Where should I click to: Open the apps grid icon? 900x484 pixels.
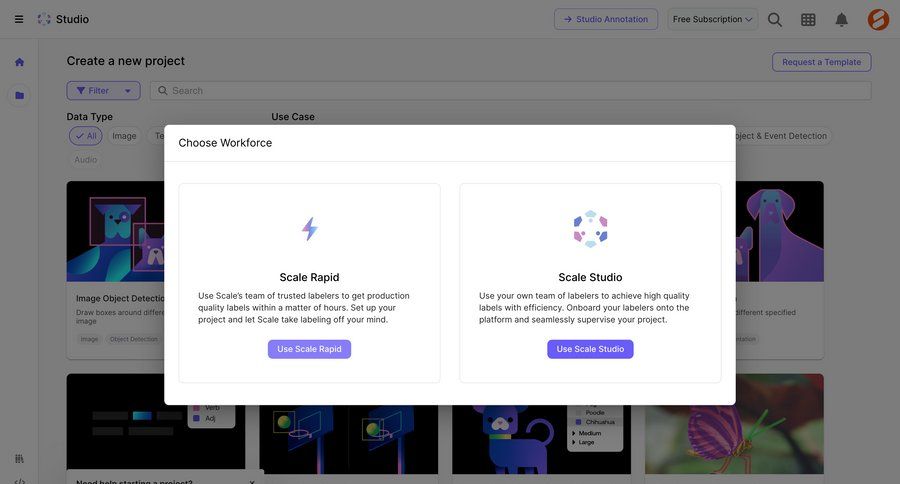pyautogui.click(x=808, y=20)
